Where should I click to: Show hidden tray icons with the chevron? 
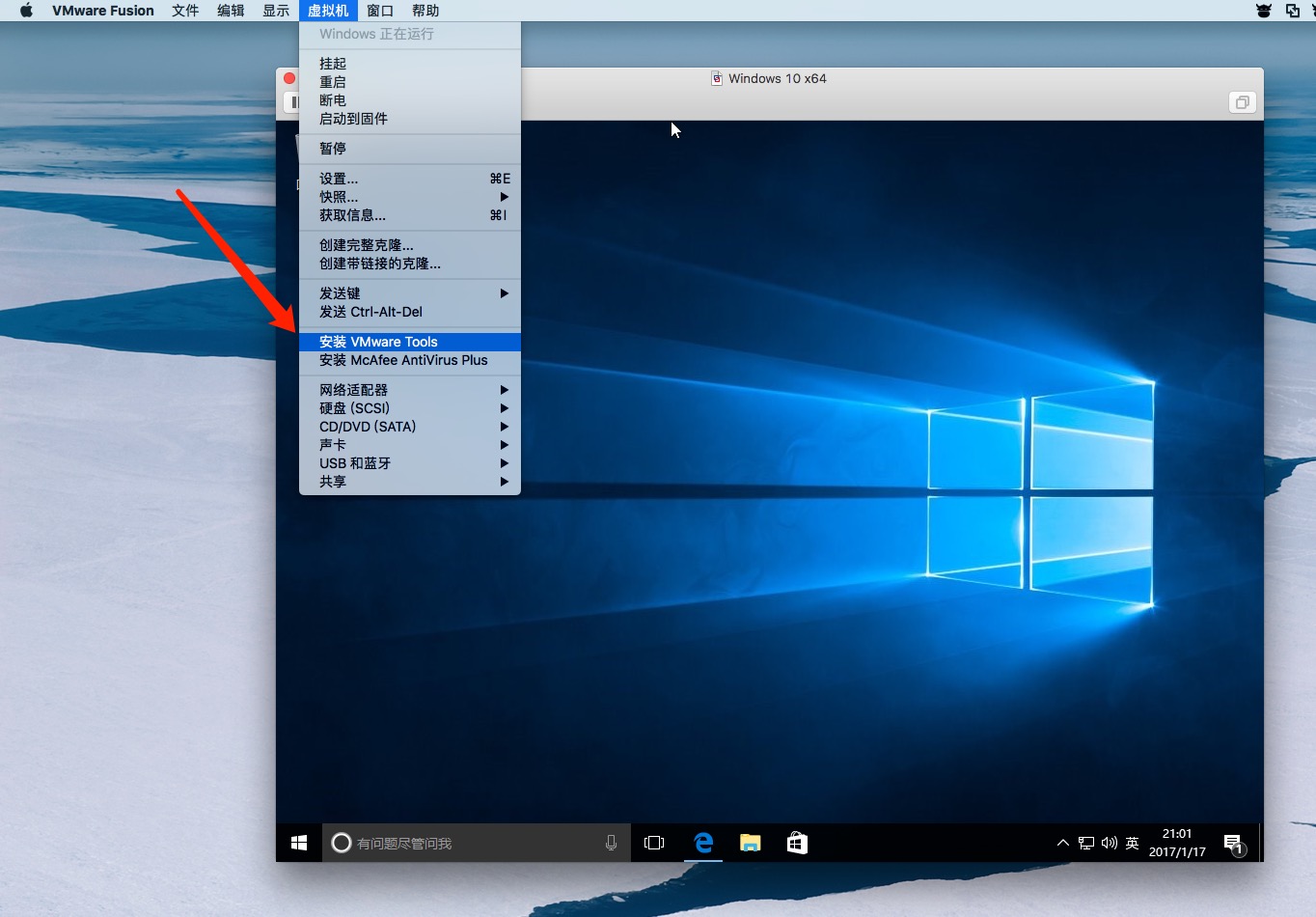1063,843
